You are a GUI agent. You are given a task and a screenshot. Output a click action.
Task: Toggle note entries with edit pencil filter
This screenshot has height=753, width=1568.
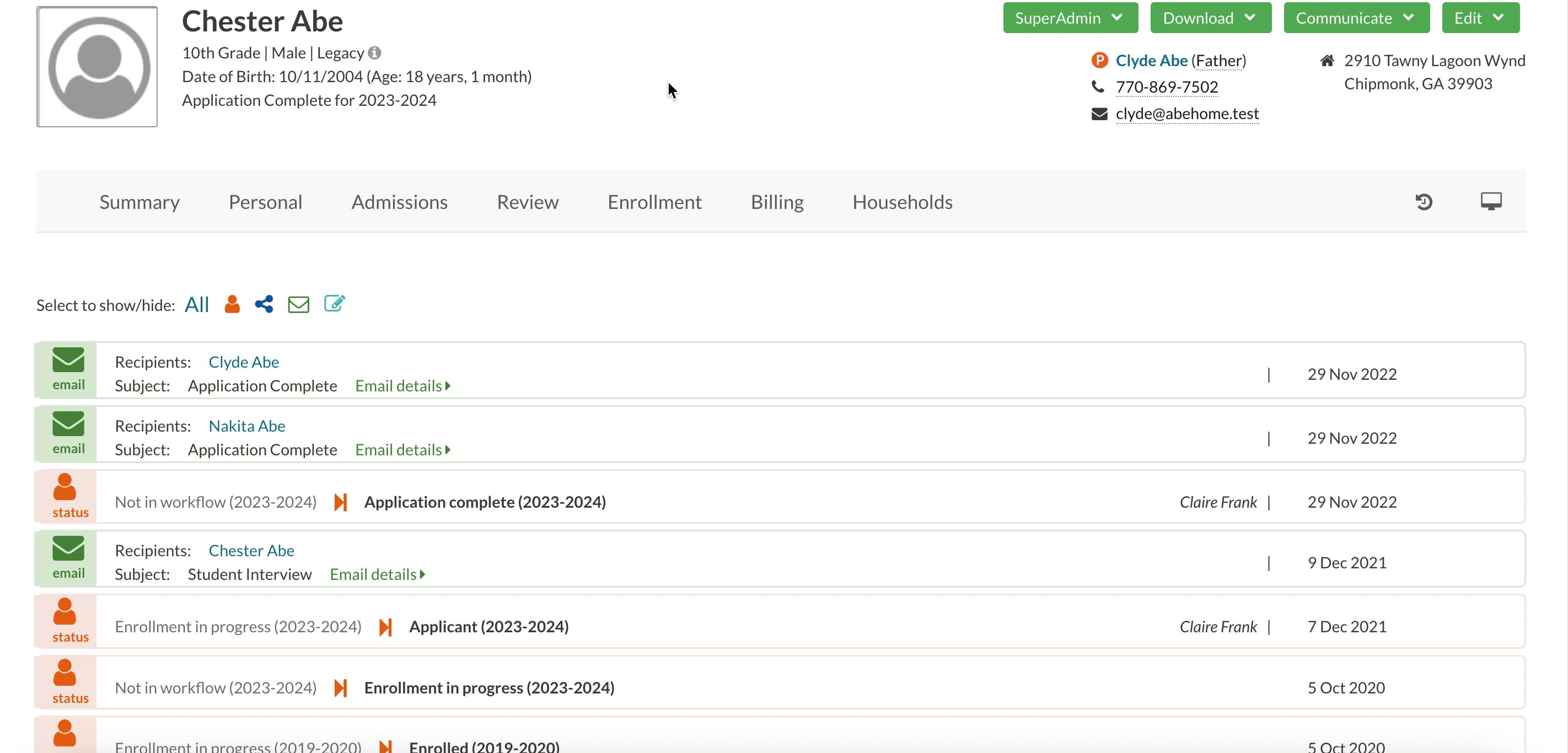click(x=334, y=303)
